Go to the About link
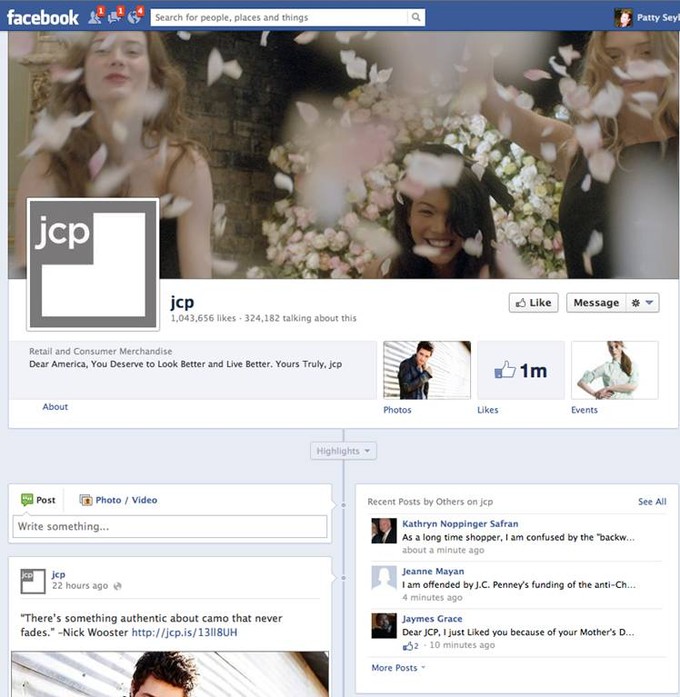Viewport: 680px width, 697px height. (x=55, y=407)
